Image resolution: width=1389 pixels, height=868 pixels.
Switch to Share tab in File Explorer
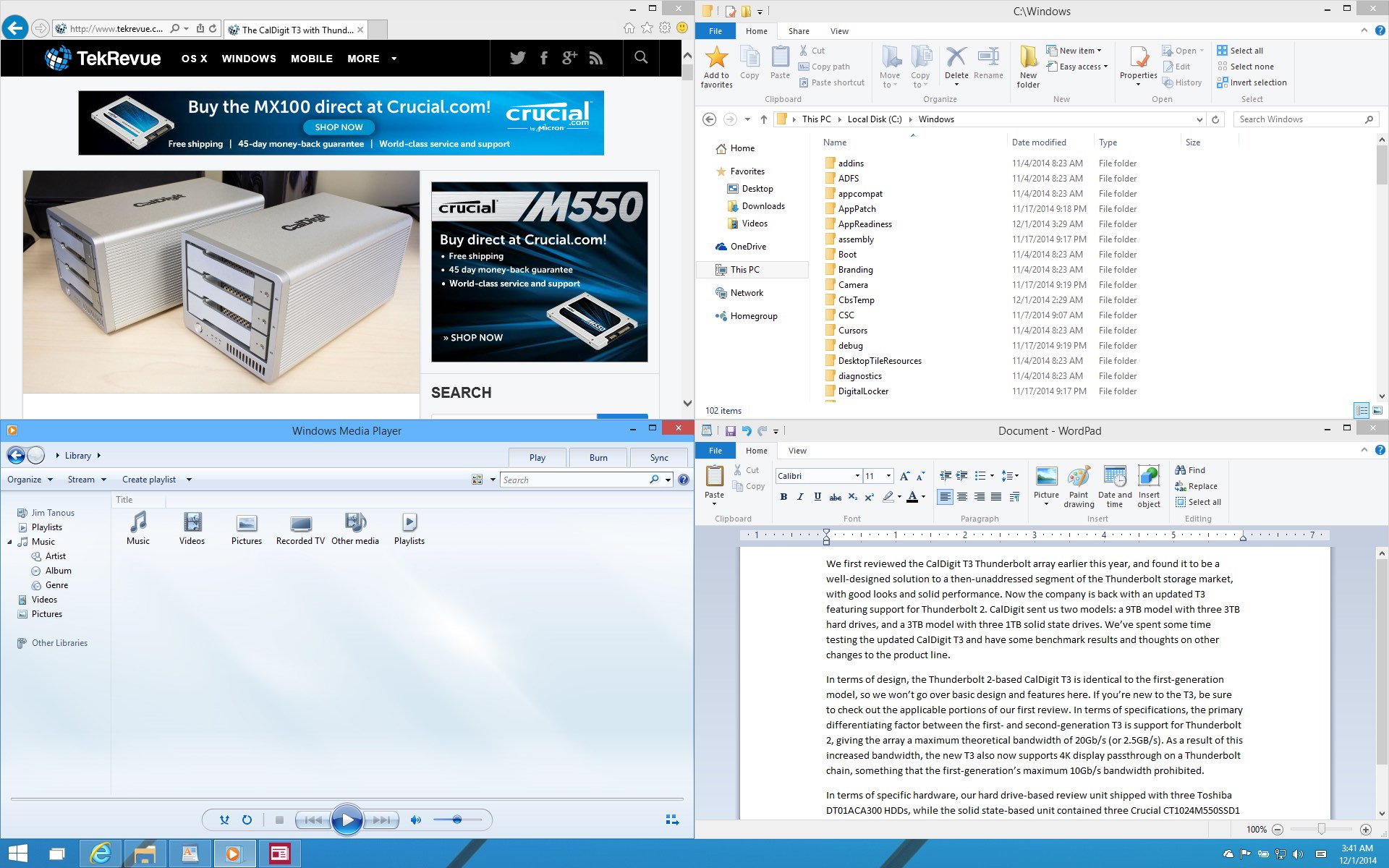click(799, 31)
